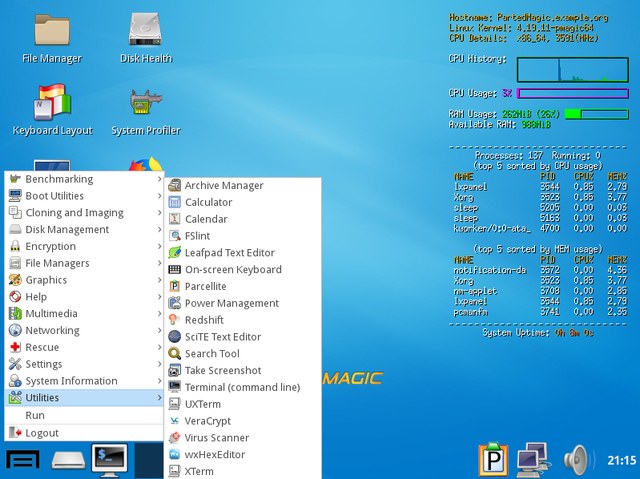
Task: Open the Keyboard Layout desktop icon
Action: [51, 110]
